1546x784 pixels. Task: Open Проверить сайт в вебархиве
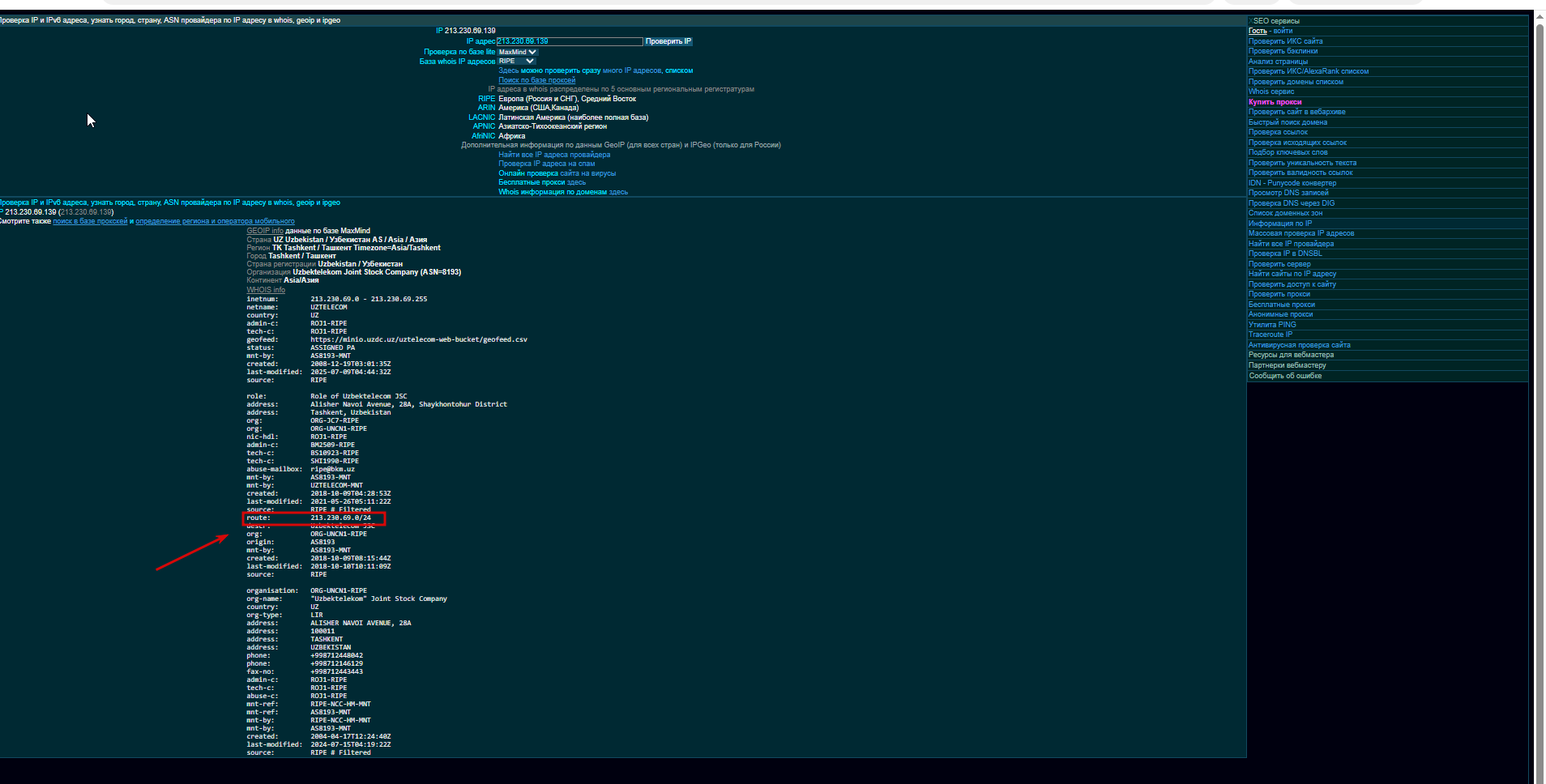(x=1297, y=112)
